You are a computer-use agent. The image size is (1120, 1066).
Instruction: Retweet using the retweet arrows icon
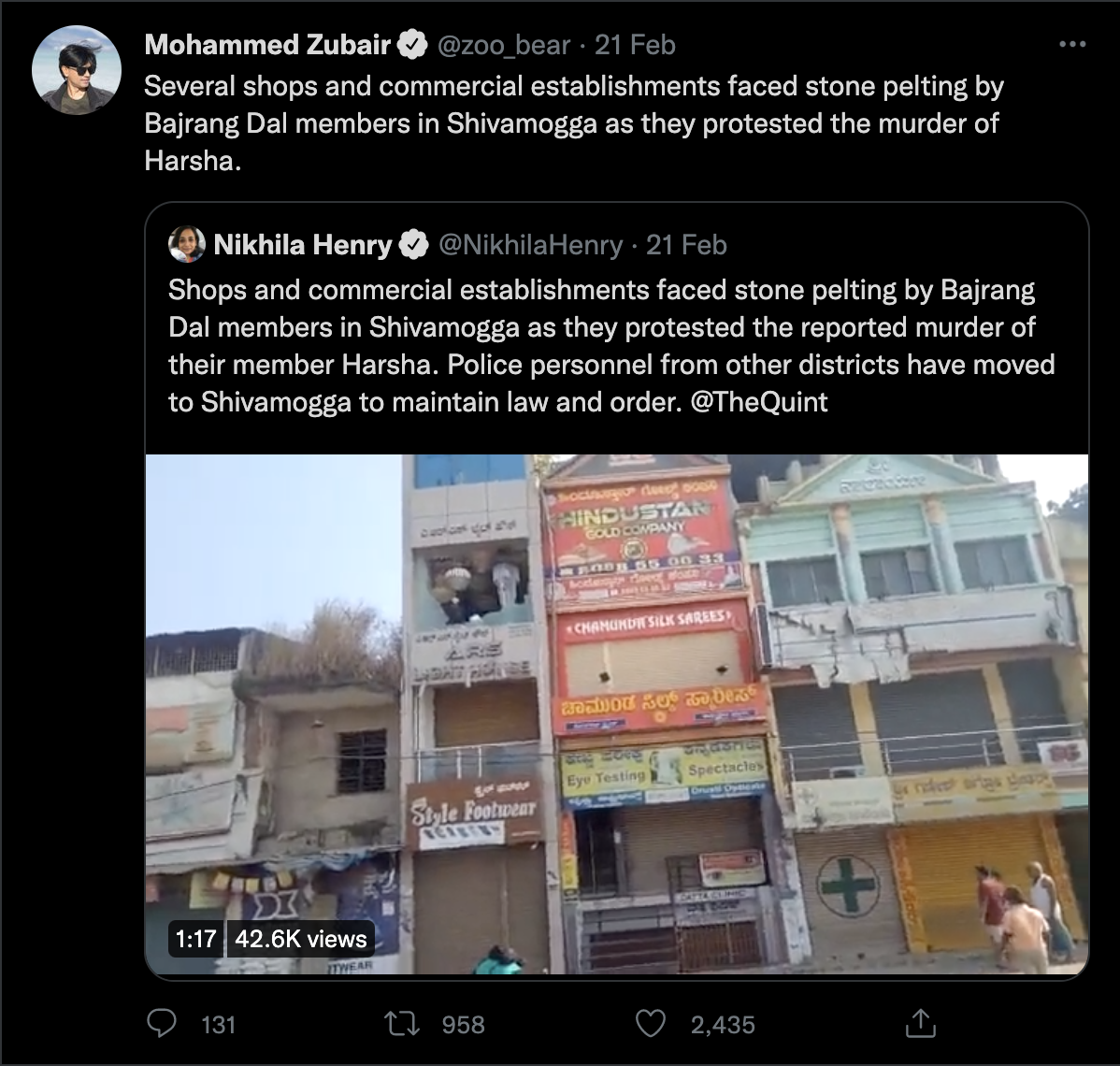click(402, 1024)
